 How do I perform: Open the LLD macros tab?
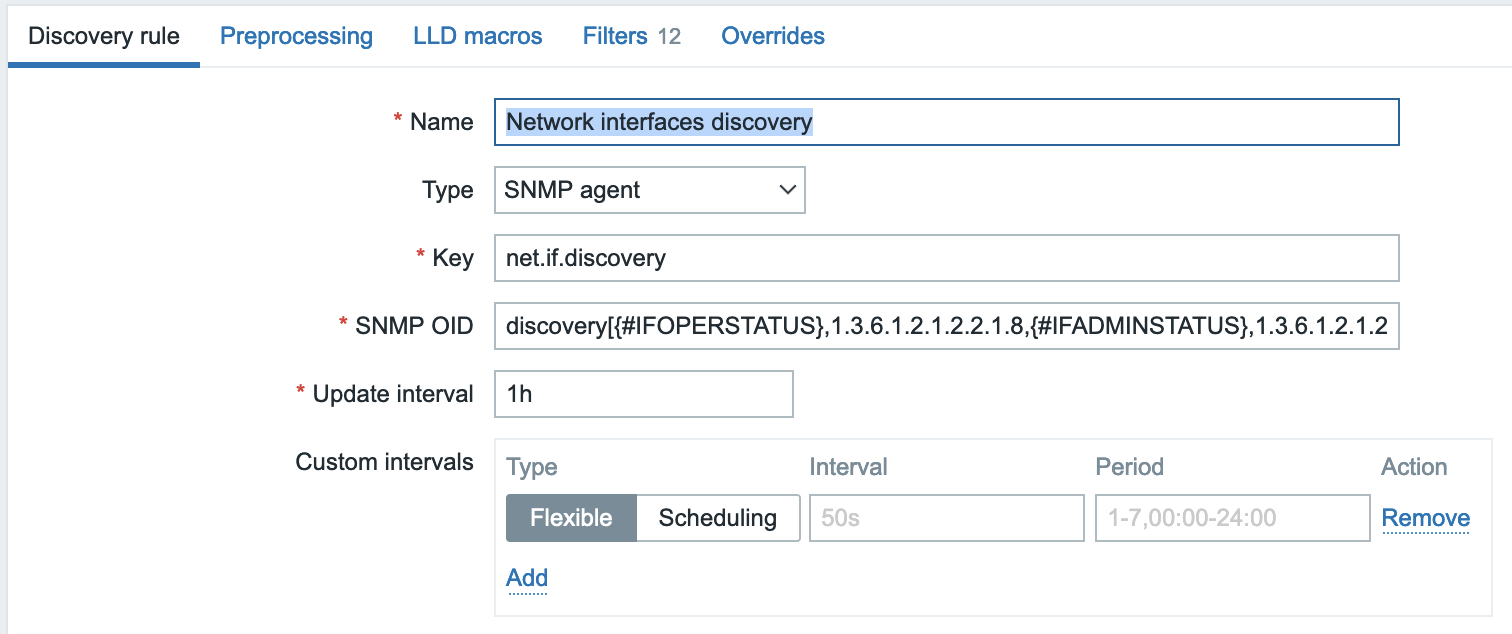477,37
